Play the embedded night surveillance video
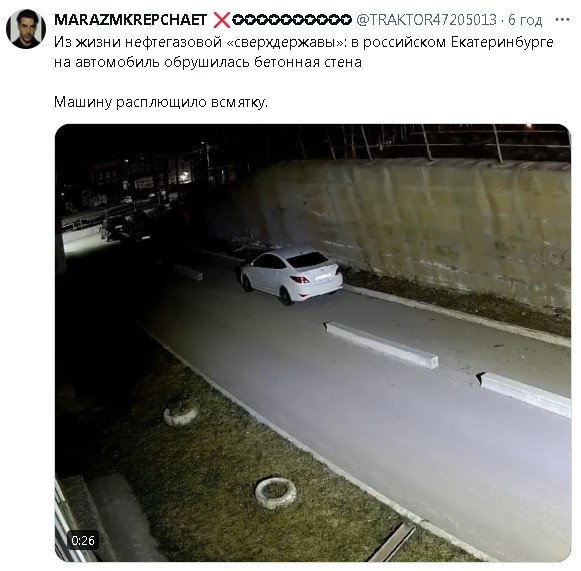581x571 pixels. point(313,343)
